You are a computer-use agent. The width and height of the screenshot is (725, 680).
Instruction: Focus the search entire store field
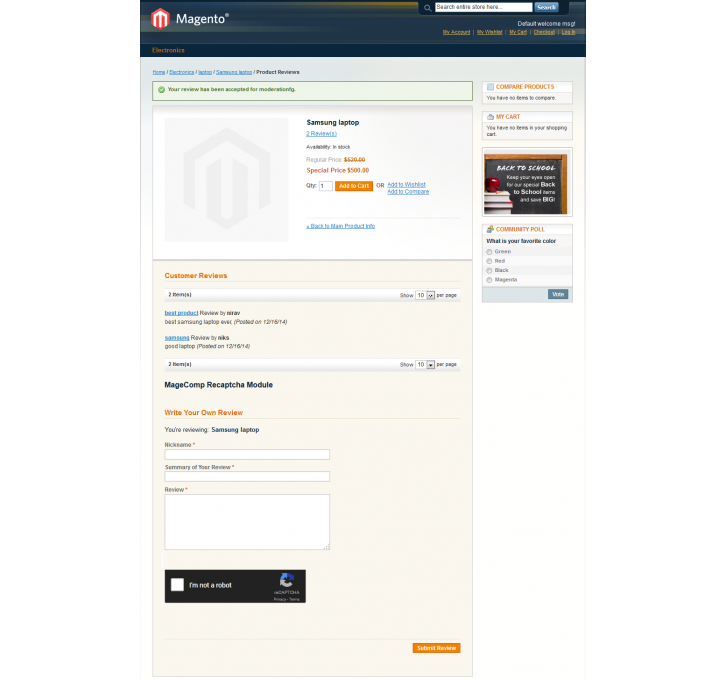(x=484, y=7)
